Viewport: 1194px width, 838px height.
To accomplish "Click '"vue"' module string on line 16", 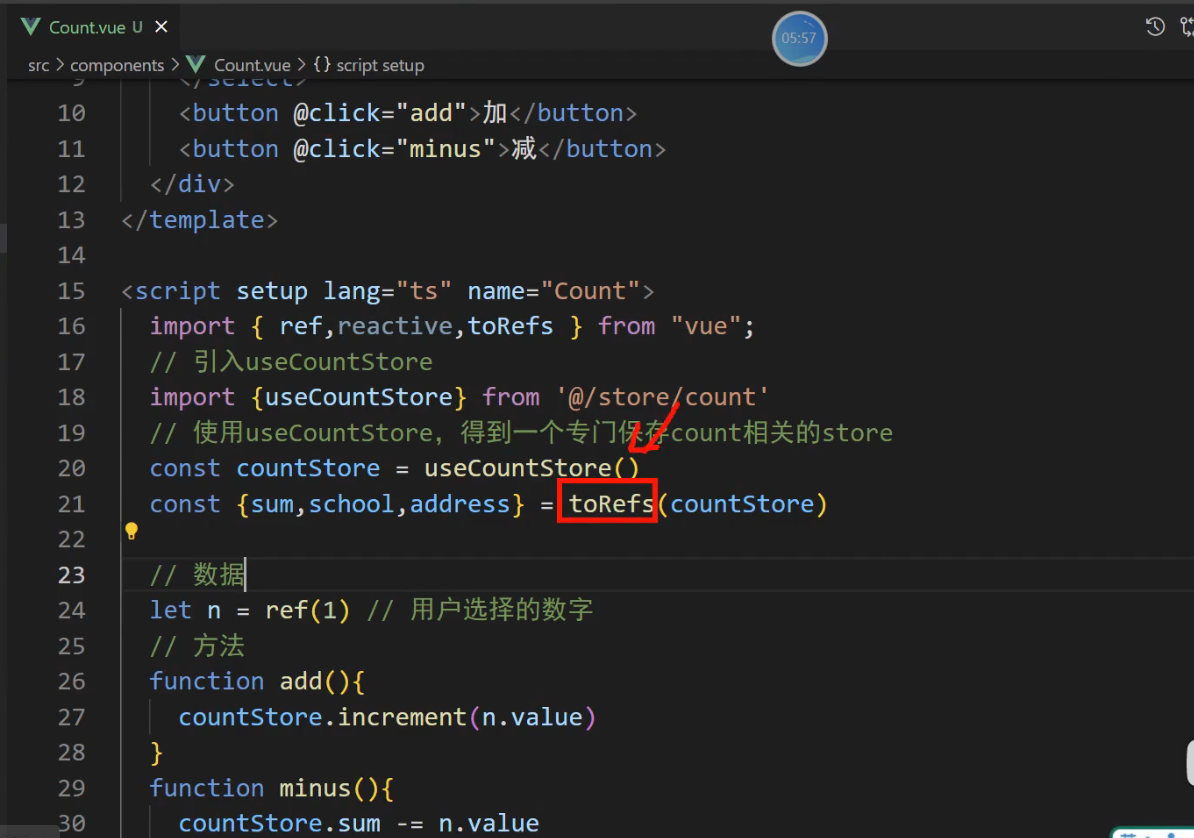I will [x=705, y=326].
